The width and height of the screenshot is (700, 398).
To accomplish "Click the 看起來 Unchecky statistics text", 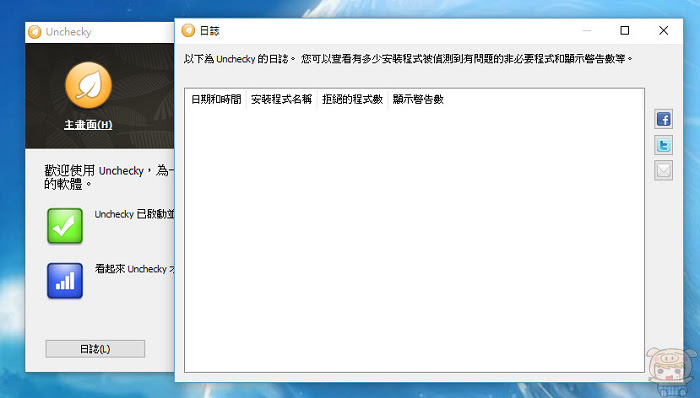I will tap(134, 269).
